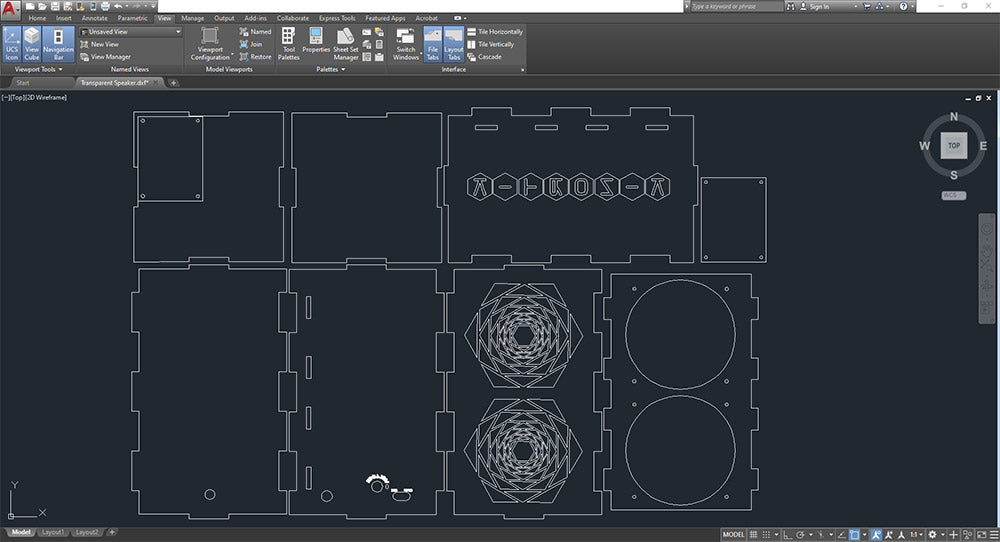Screen dimensions: 1000x542
Task: Click the keyword search input field
Action: click(x=733, y=6)
